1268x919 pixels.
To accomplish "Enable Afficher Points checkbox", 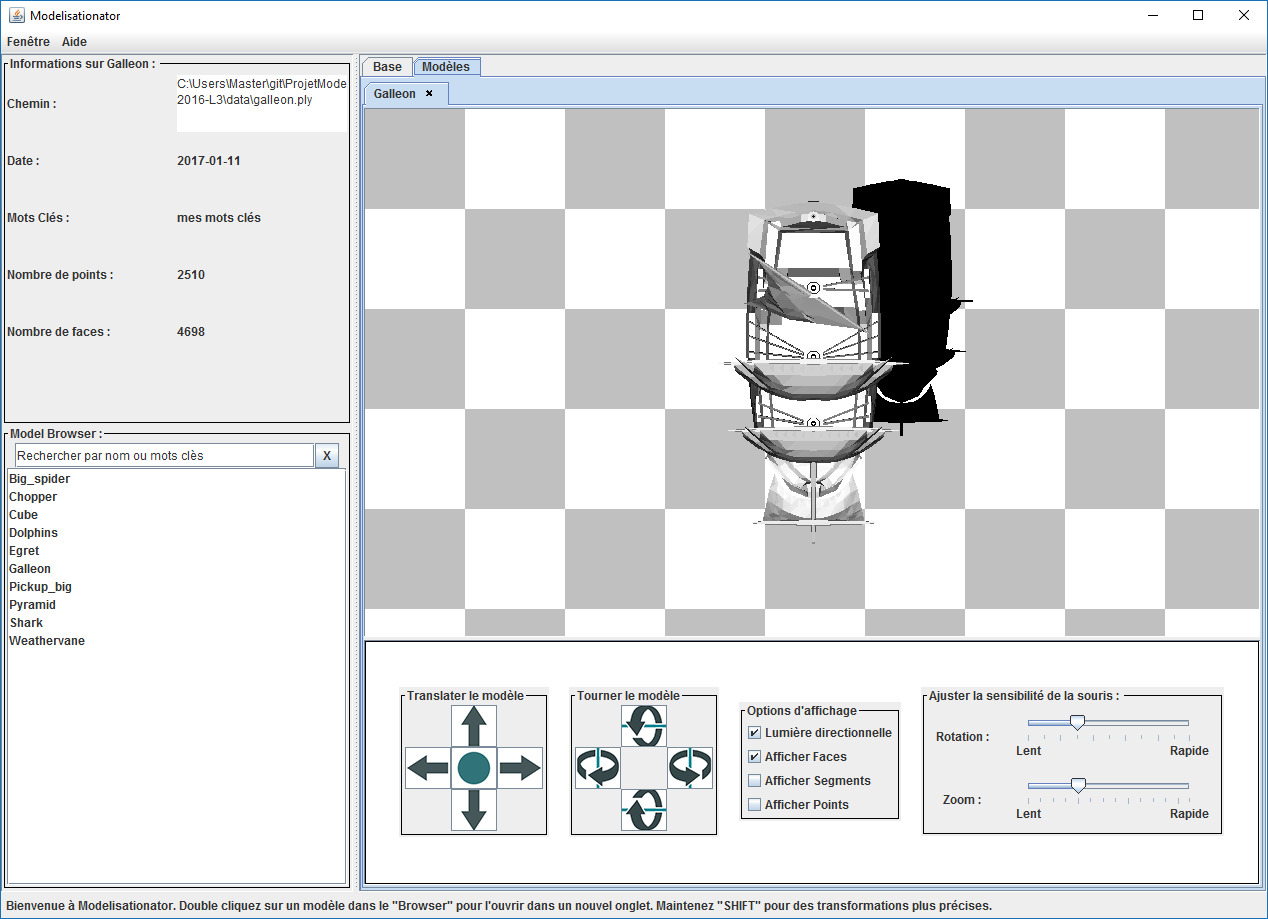I will coord(755,805).
